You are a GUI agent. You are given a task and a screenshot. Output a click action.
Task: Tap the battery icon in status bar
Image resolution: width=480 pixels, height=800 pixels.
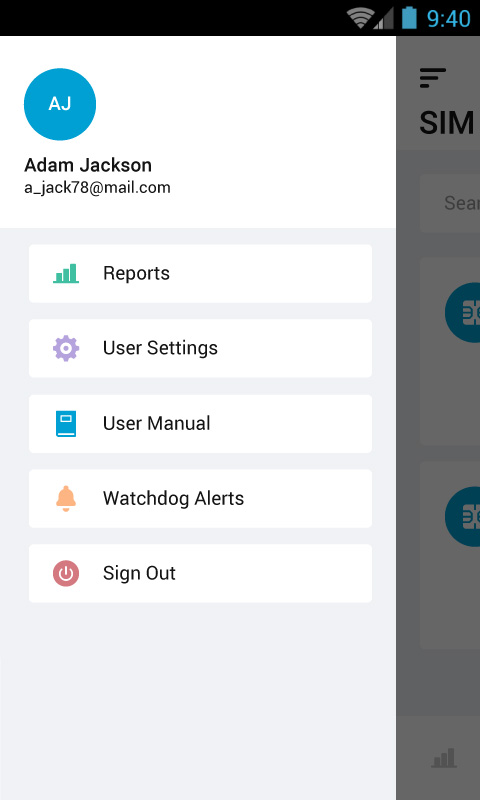(409, 18)
